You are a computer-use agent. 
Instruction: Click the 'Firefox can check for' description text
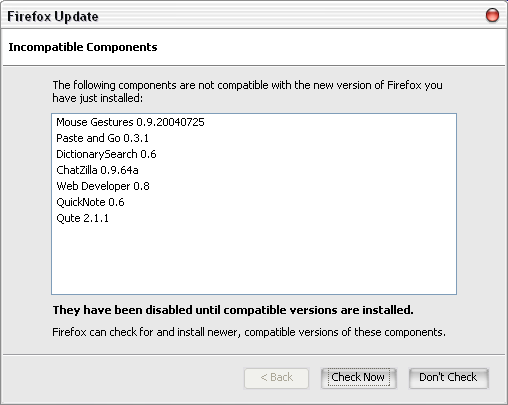click(249, 332)
